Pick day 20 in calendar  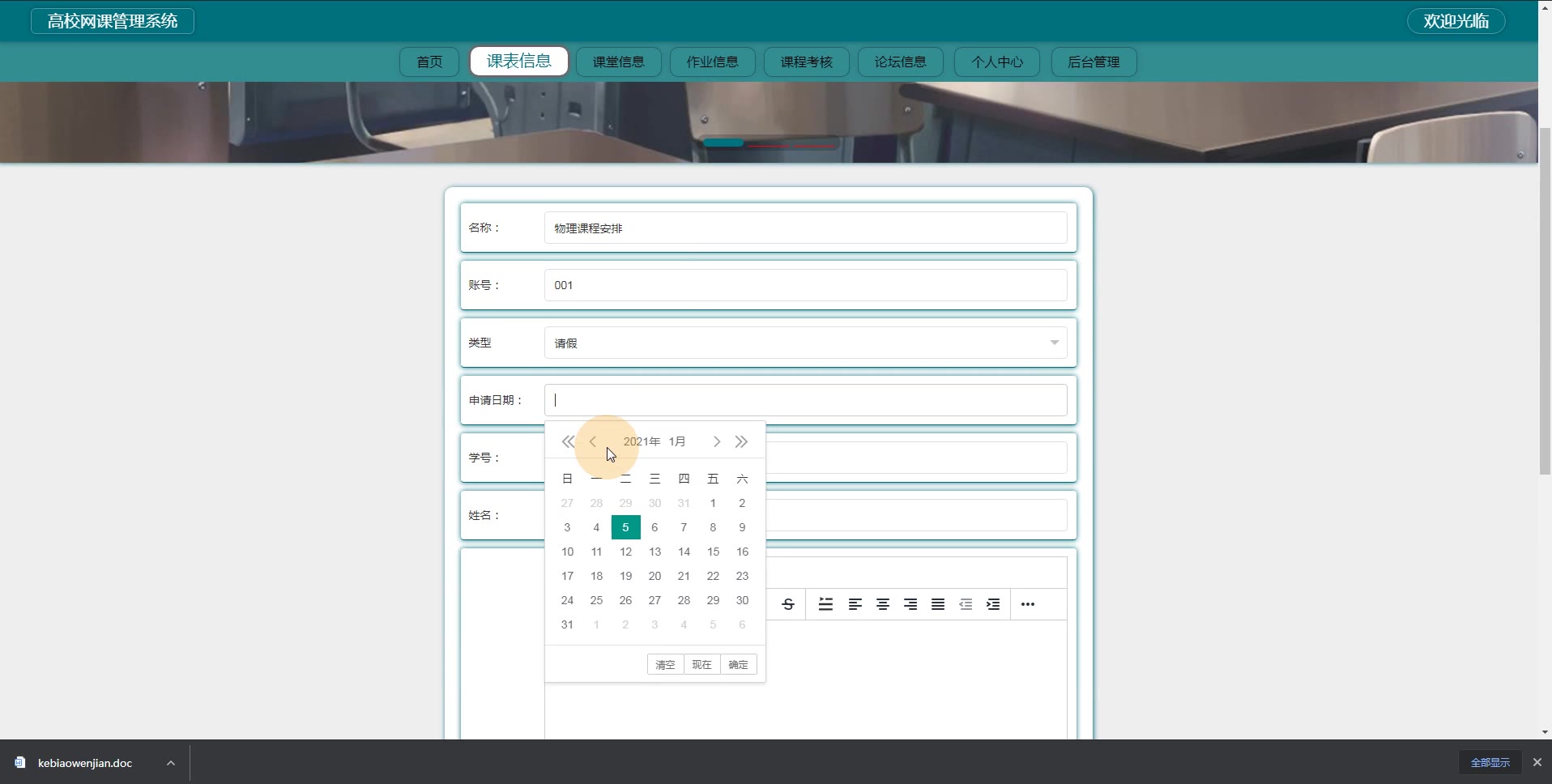click(654, 576)
